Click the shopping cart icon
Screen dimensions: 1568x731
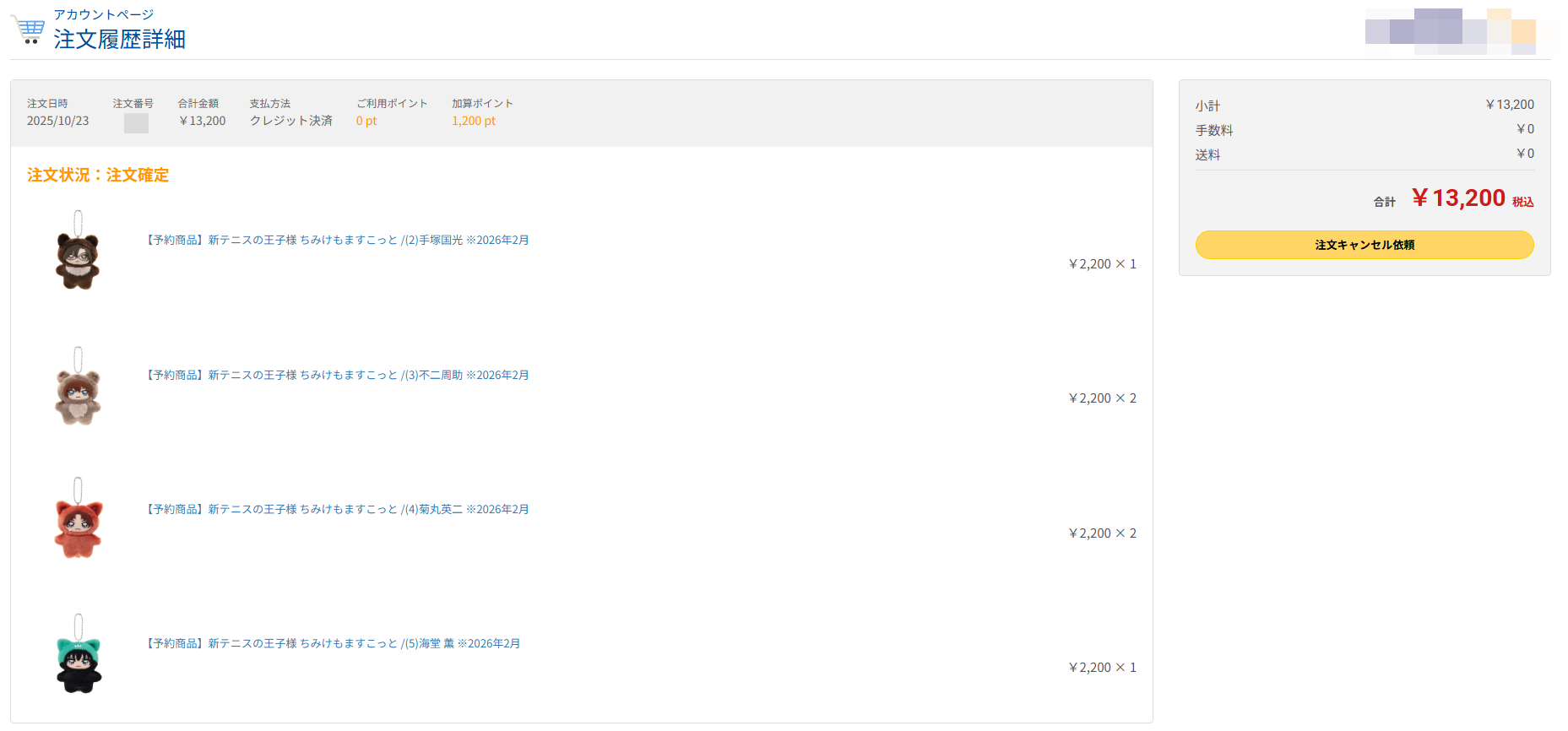tap(28, 30)
